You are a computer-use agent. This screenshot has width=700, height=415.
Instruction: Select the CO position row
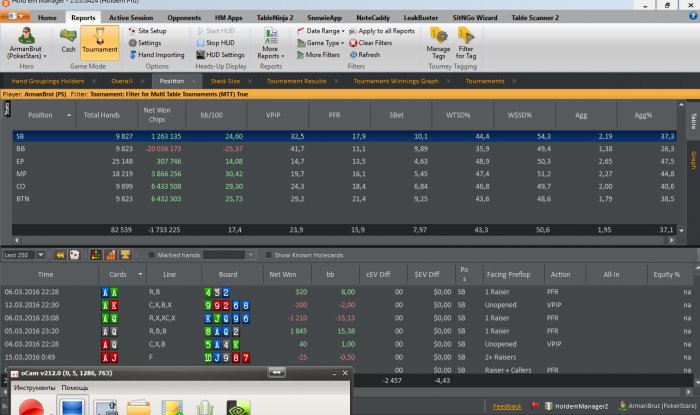tap(344, 186)
